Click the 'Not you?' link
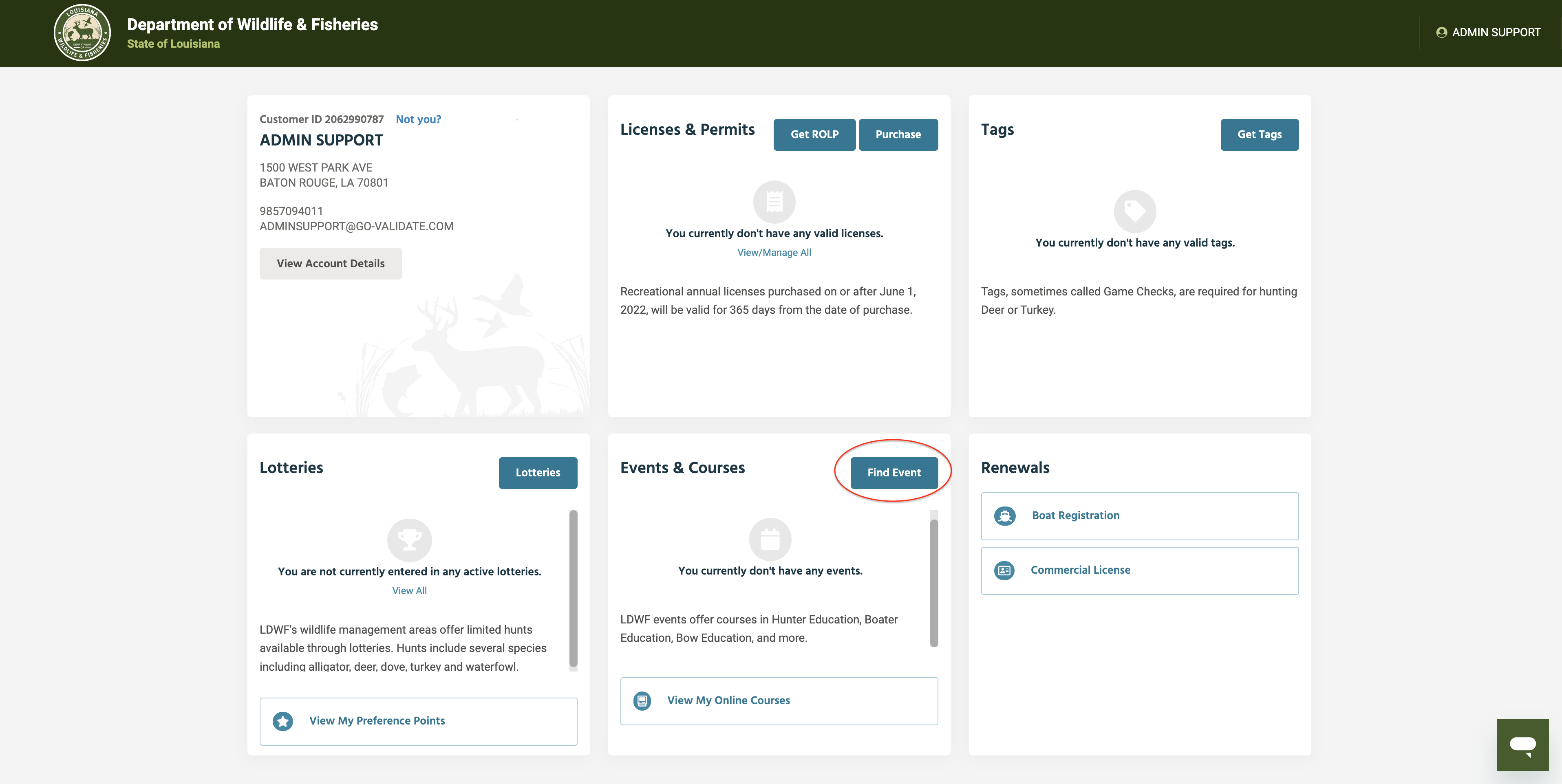Viewport: 1562px width, 784px height. pos(418,119)
